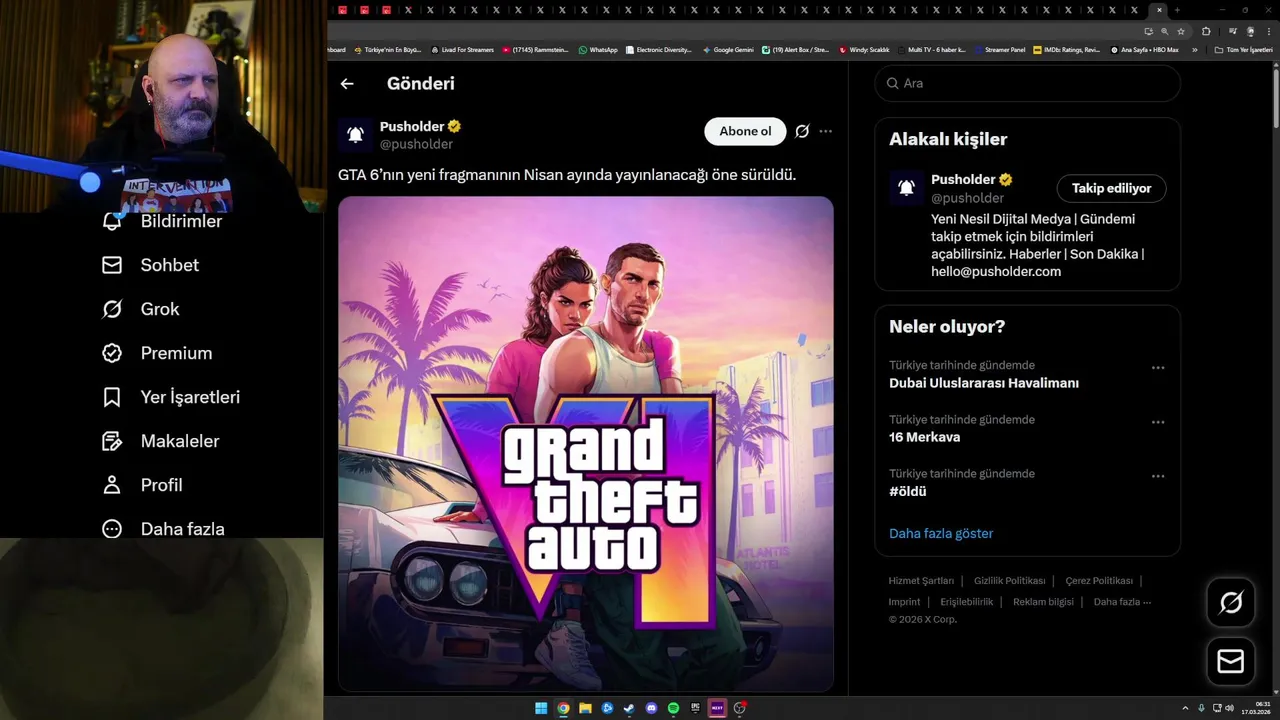Open the Windy Sıcaklık bookmark
The height and width of the screenshot is (720, 1280).
(x=865, y=49)
